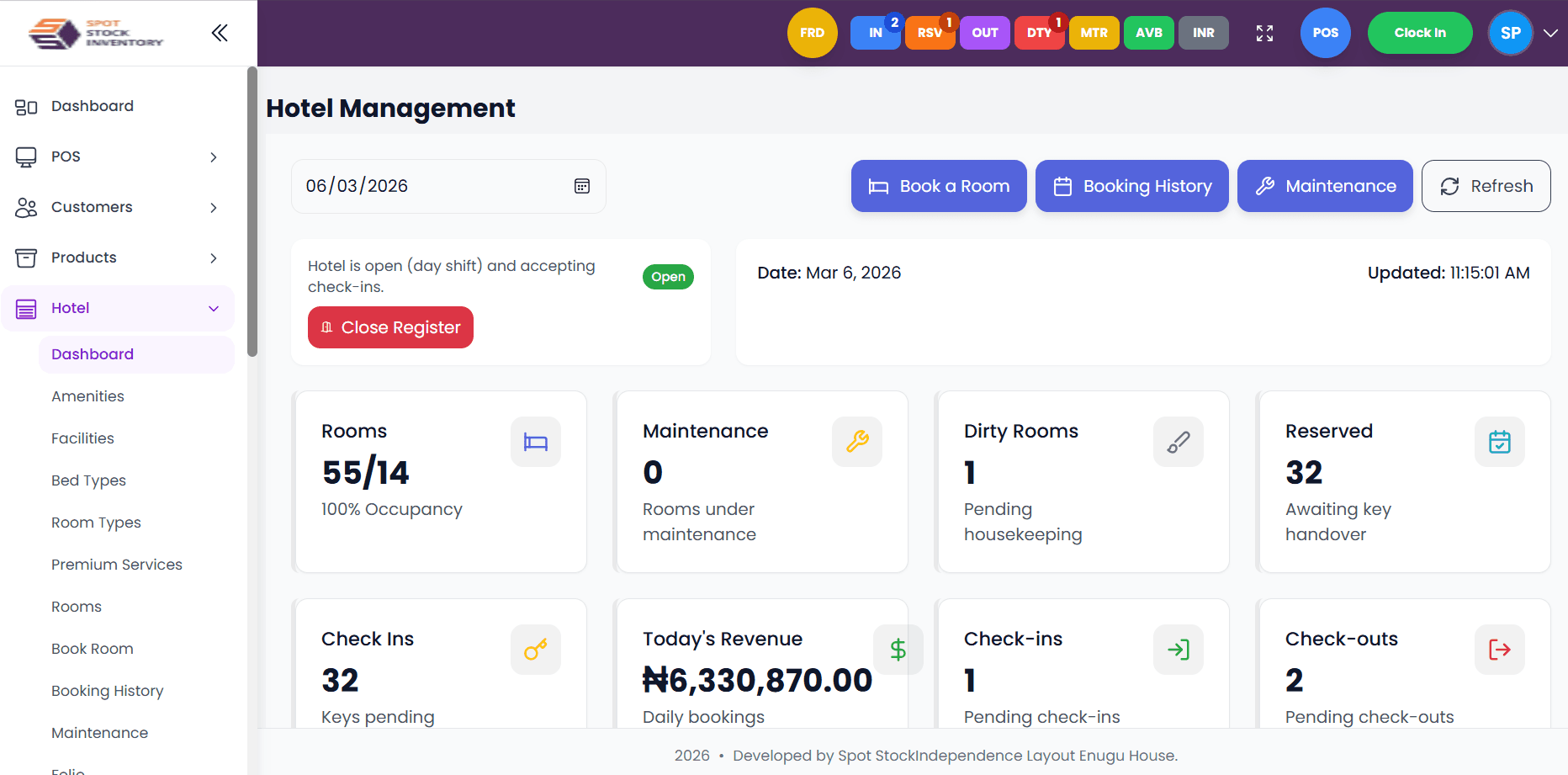This screenshot has width=1568, height=775.
Task: Click the Book a Room button
Action: coord(938,186)
